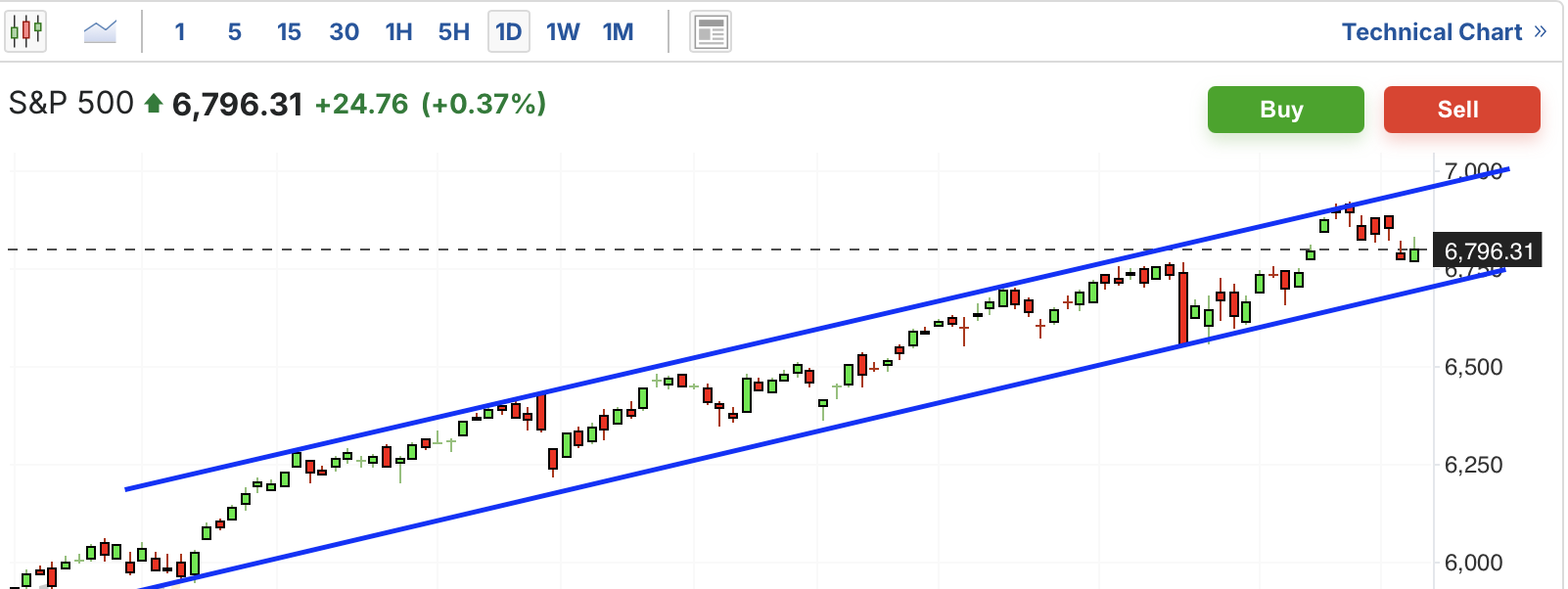Select the 1 minute interval
The width and height of the screenshot is (1568, 589).
pos(180,32)
